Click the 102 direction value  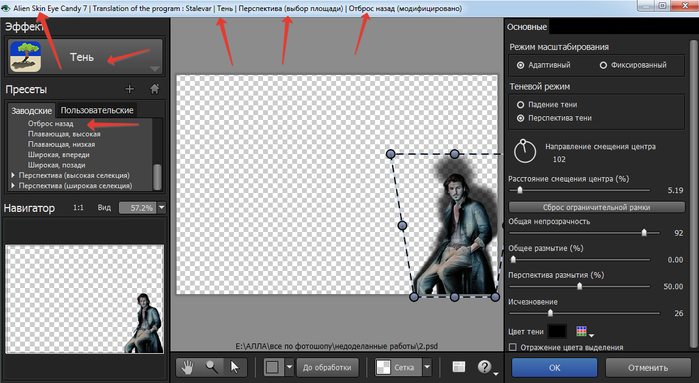point(559,159)
